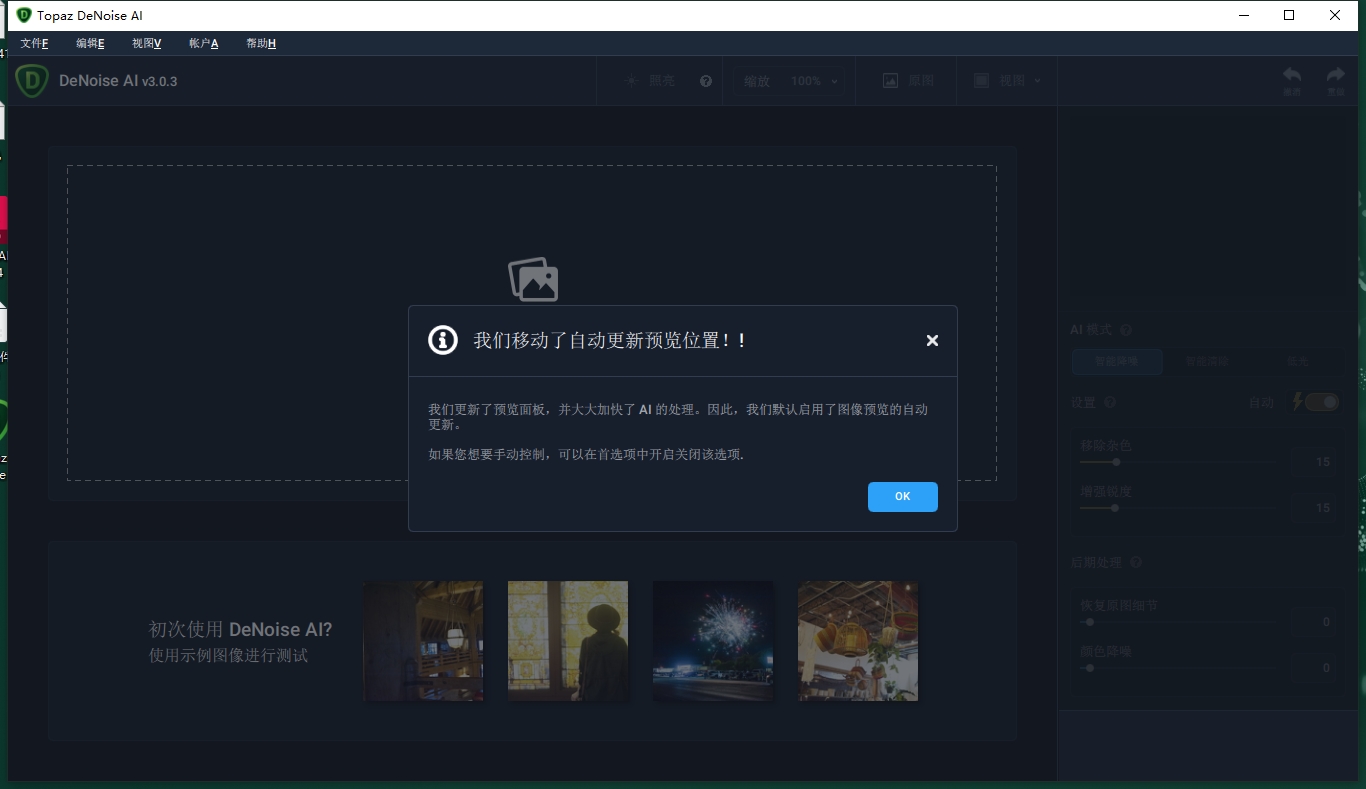
Task: Select the 低光 AI mode tab
Action: pos(1297,361)
